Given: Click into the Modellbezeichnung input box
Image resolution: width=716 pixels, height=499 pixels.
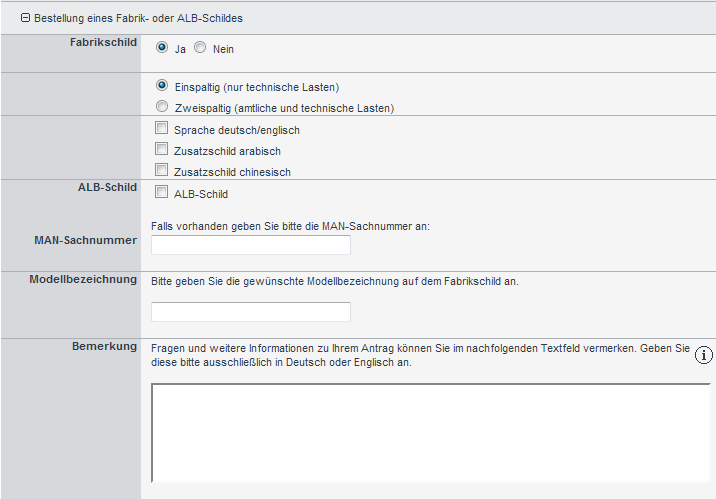Looking at the screenshot, I should (251, 312).
